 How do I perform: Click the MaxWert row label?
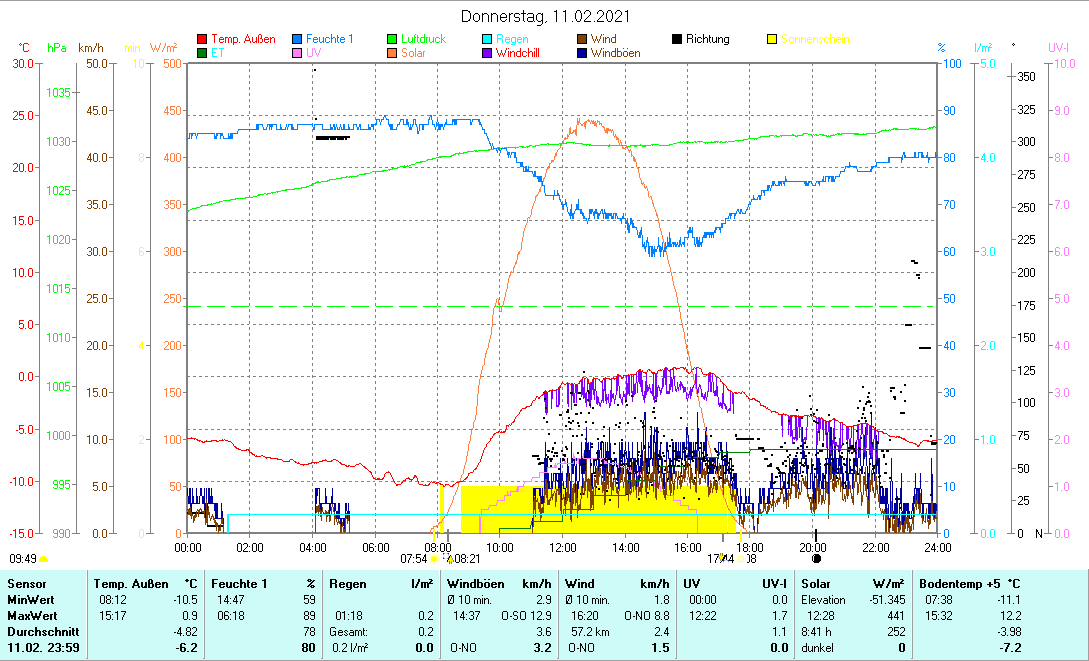click(x=31, y=616)
